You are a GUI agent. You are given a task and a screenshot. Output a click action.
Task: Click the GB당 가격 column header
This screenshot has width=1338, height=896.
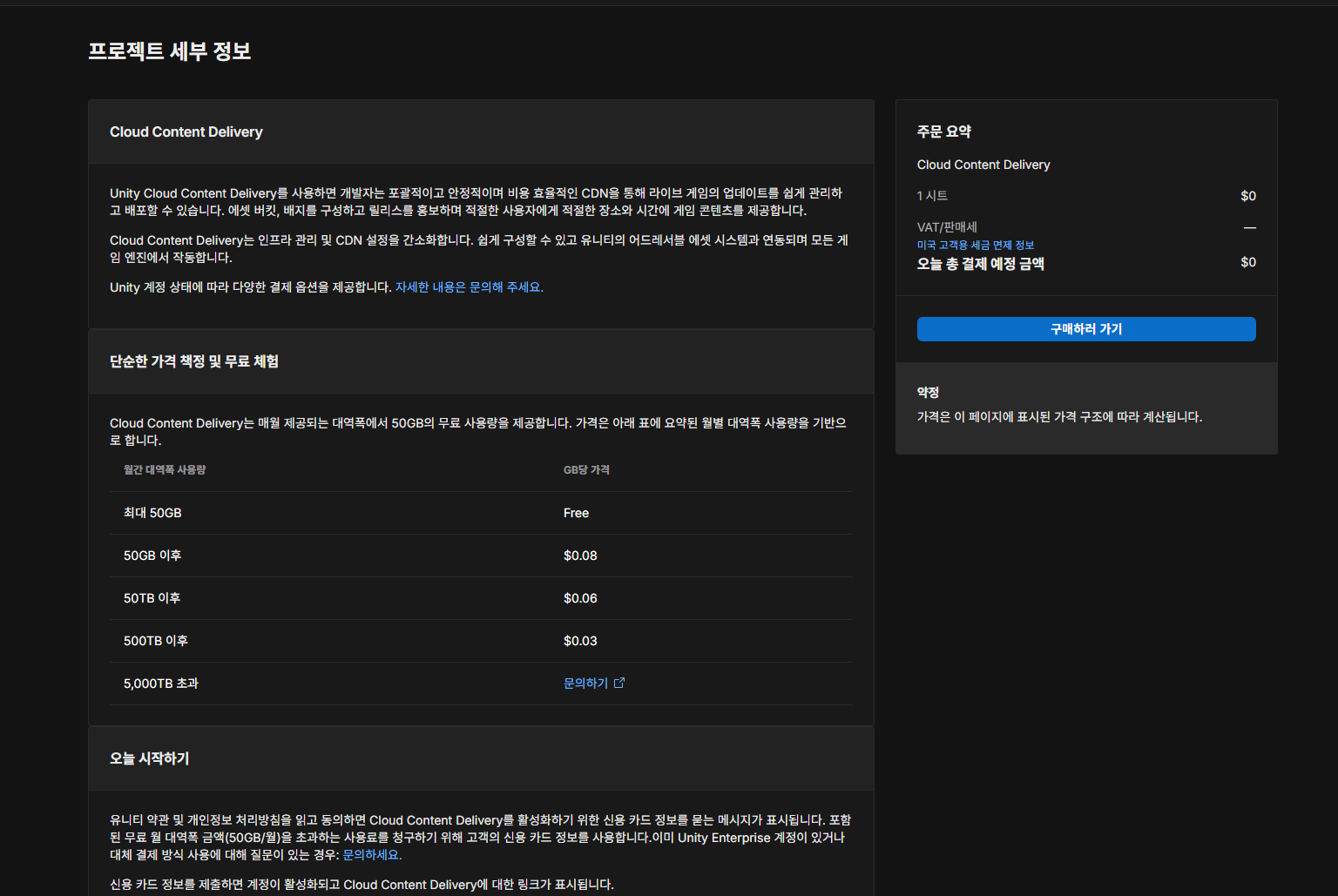coord(586,470)
